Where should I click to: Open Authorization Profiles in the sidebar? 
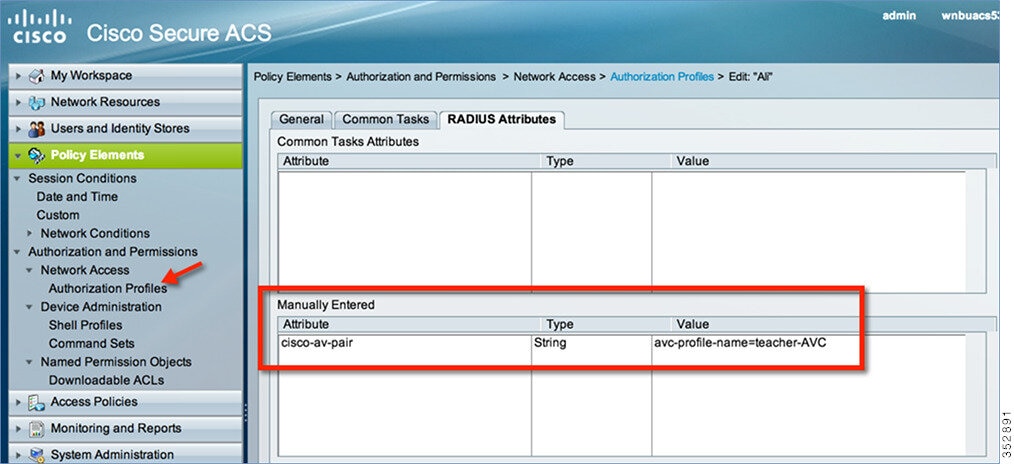point(107,289)
